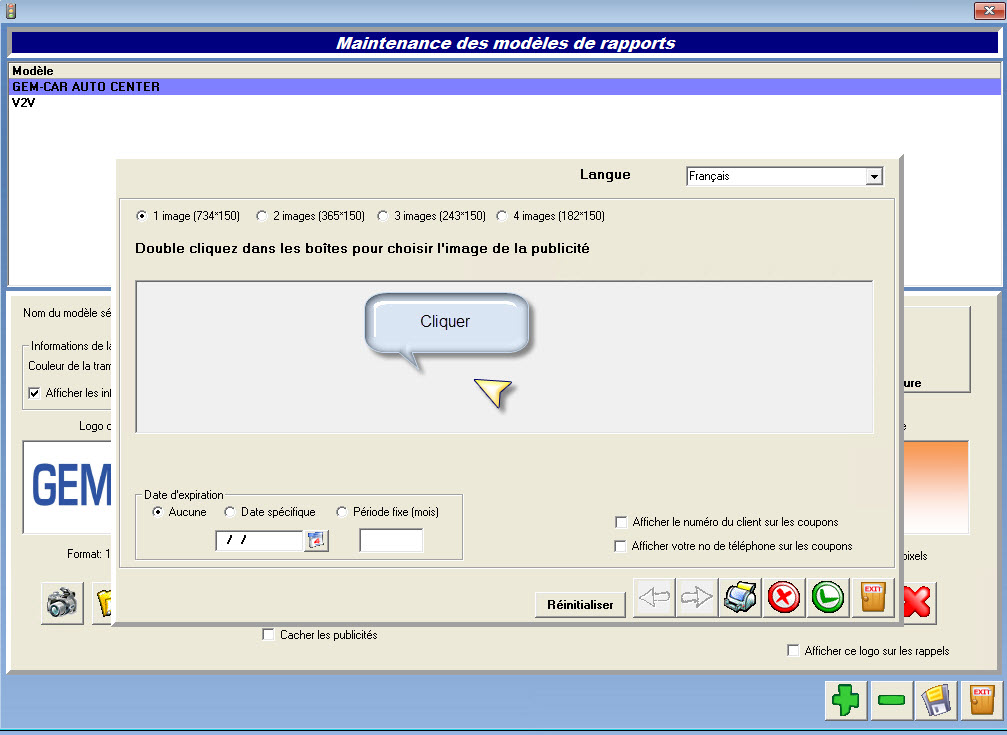
Task: Click the Réinitialiser button
Action: pyautogui.click(x=580, y=605)
